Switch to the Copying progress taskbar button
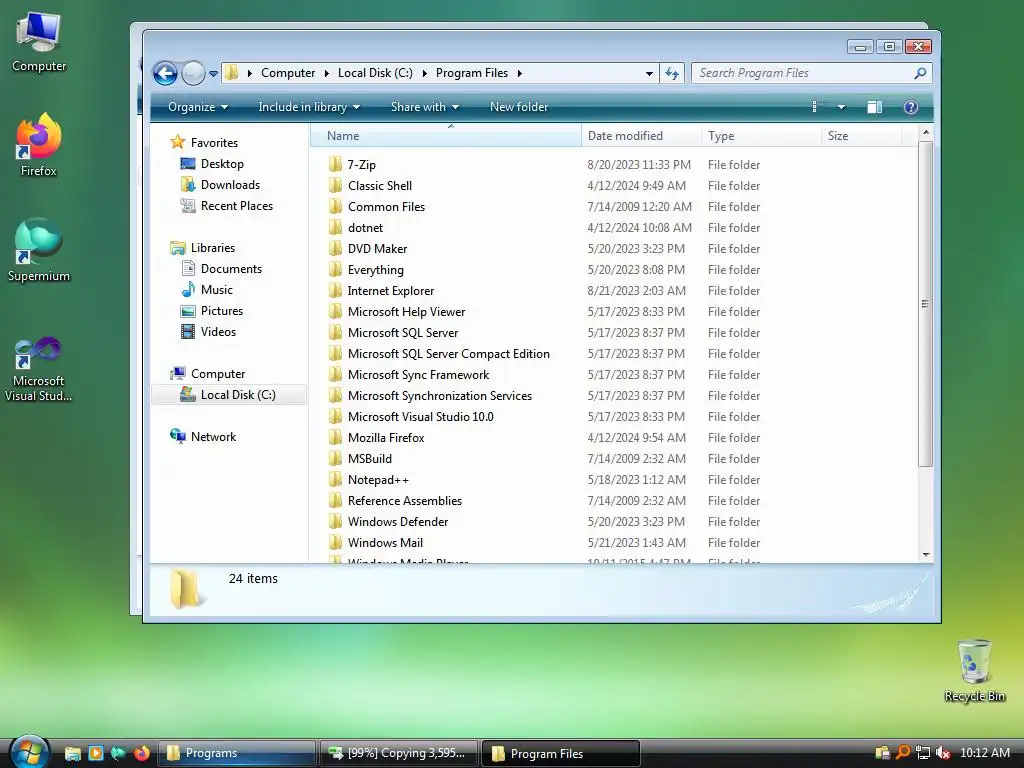This screenshot has height=768, width=1024. pyautogui.click(x=399, y=754)
